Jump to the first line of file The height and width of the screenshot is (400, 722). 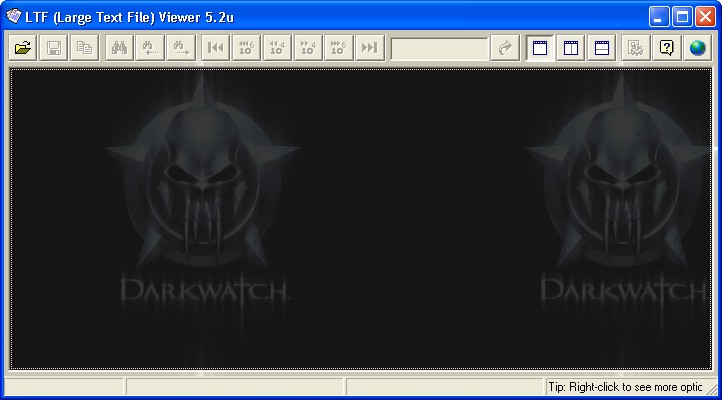coord(215,47)
